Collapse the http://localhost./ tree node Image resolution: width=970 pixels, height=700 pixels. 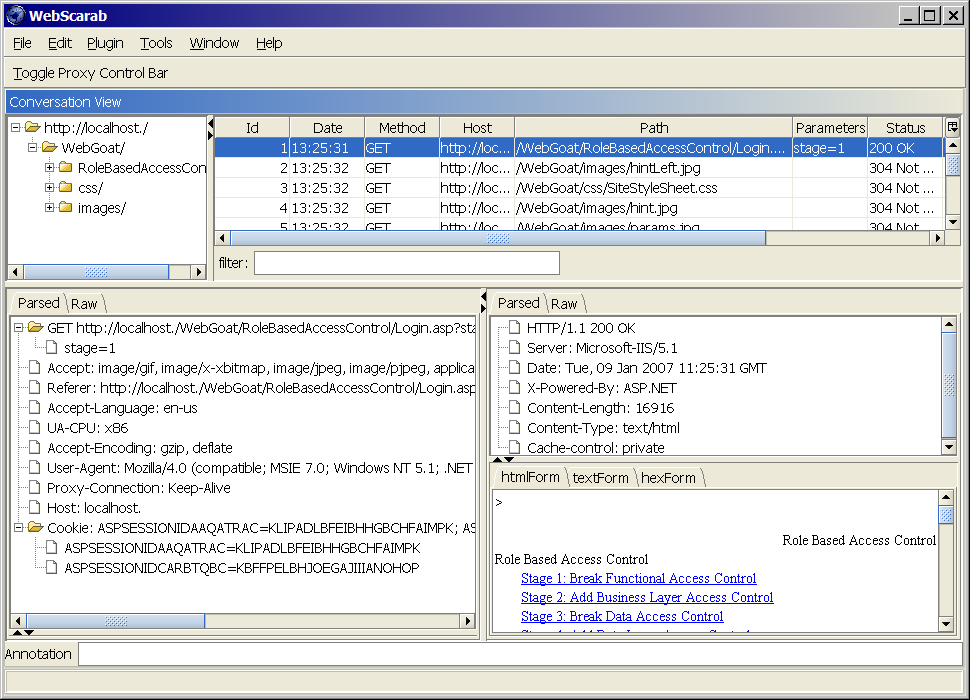coord(15,128)
